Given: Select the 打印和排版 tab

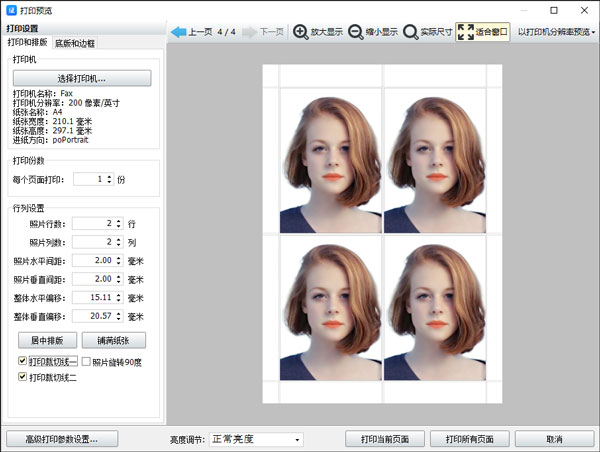Looking at the screenshot, I should pyautogui.click(x=27, y=43).
